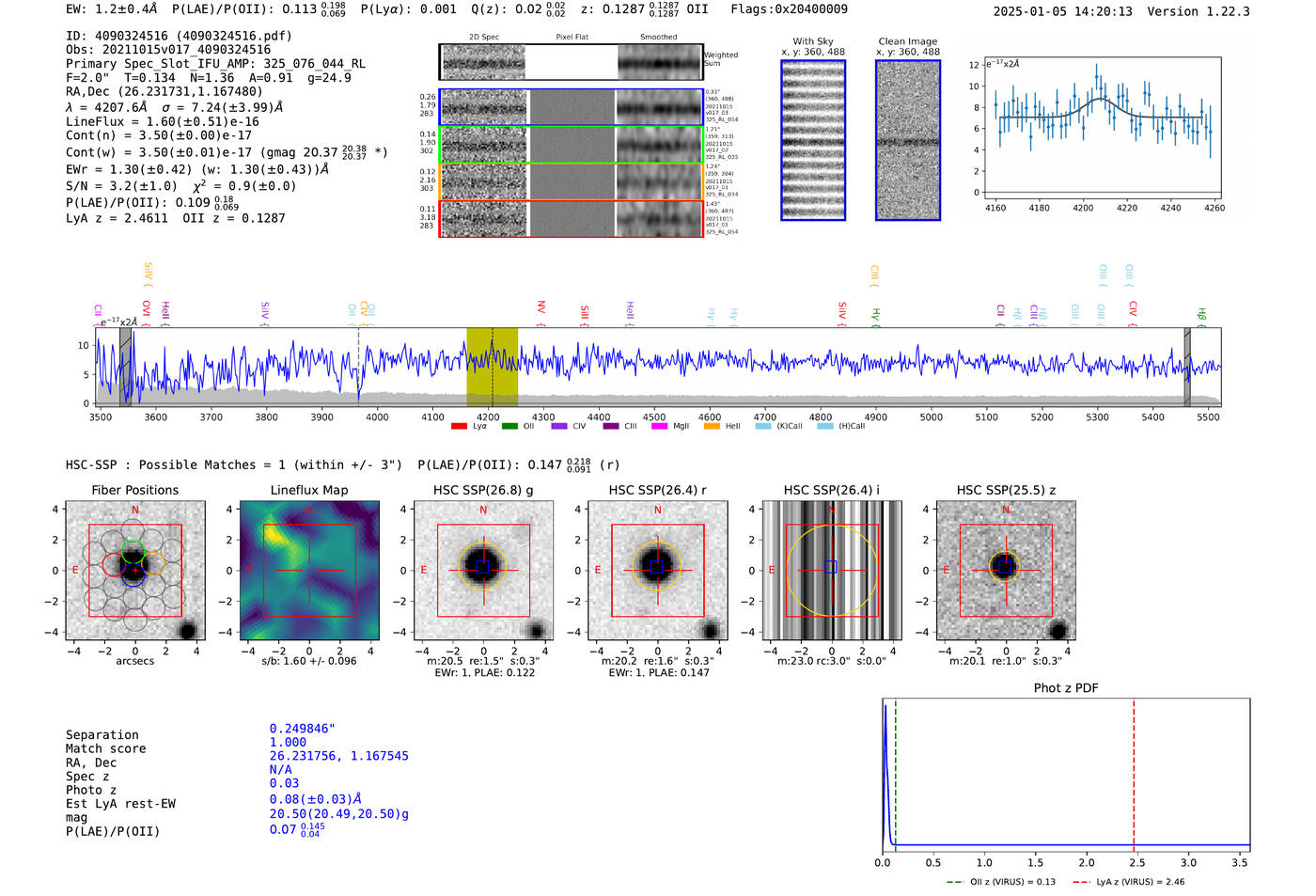Screen dimensions: 1316x896
Task: Select the OII z (VIRUS) = 0.13 legend entry
Action: point(1001,882)
